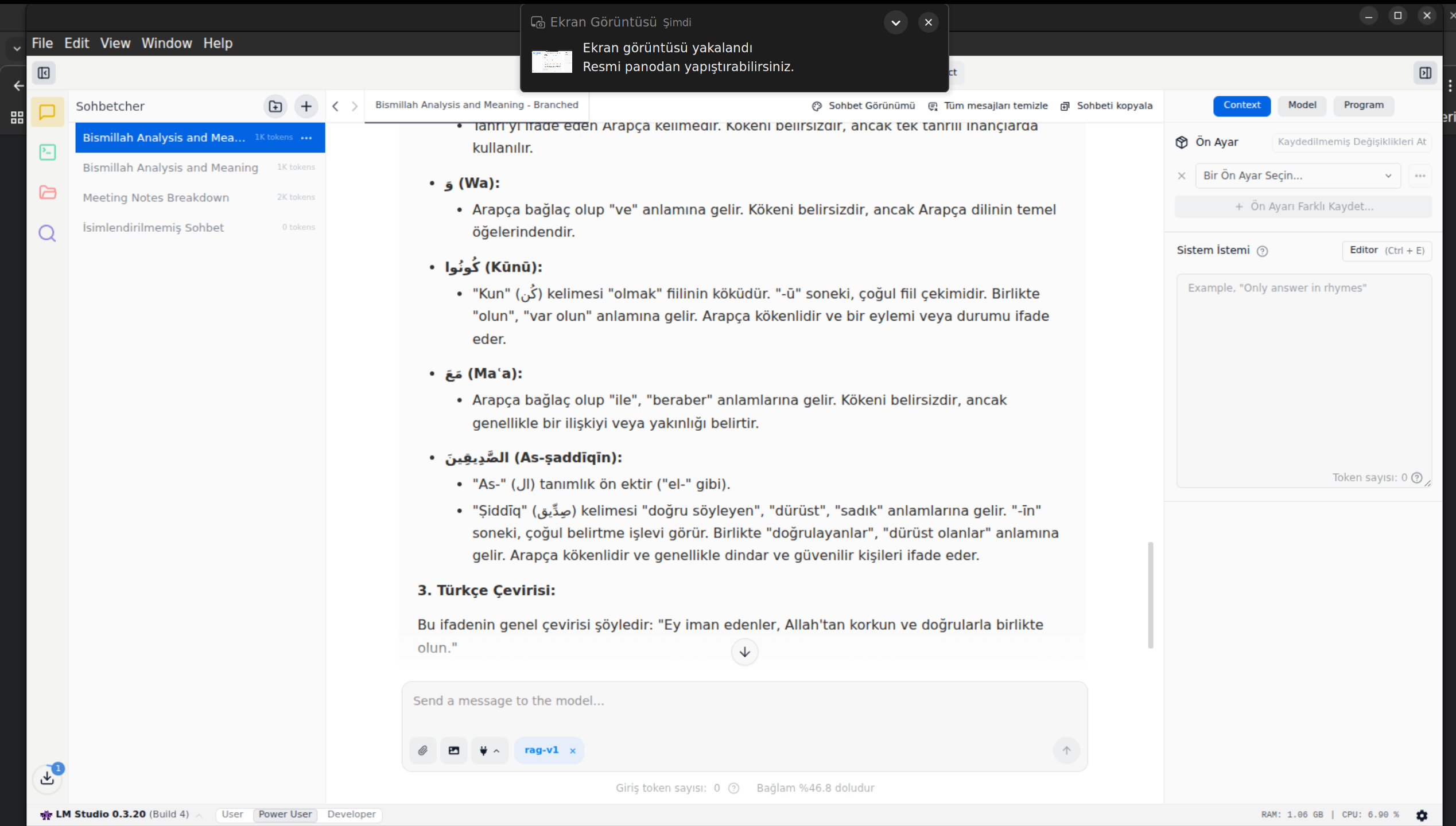Click the scroll-to-bottom arrow button
Viewport: 1456px width, 826px height.
pos(744,652)
